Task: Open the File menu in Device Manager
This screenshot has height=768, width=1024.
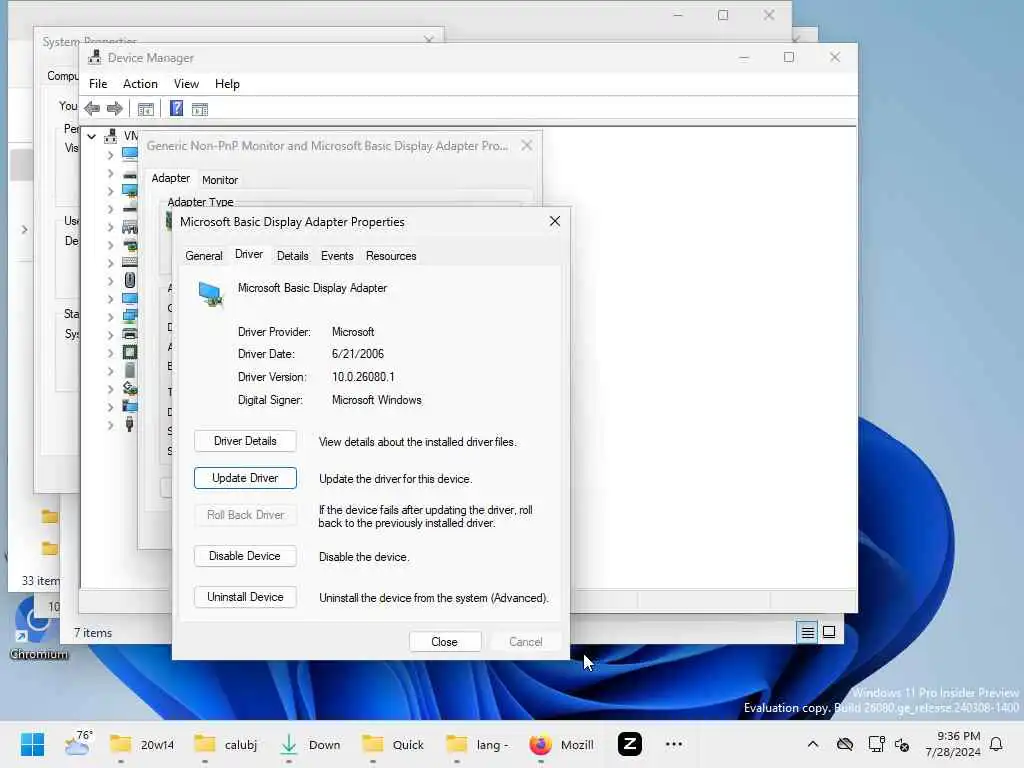Action: (98, 84)
